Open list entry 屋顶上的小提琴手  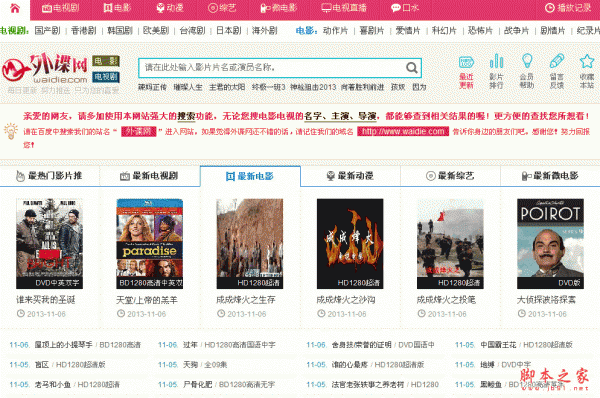click(64, 345)
